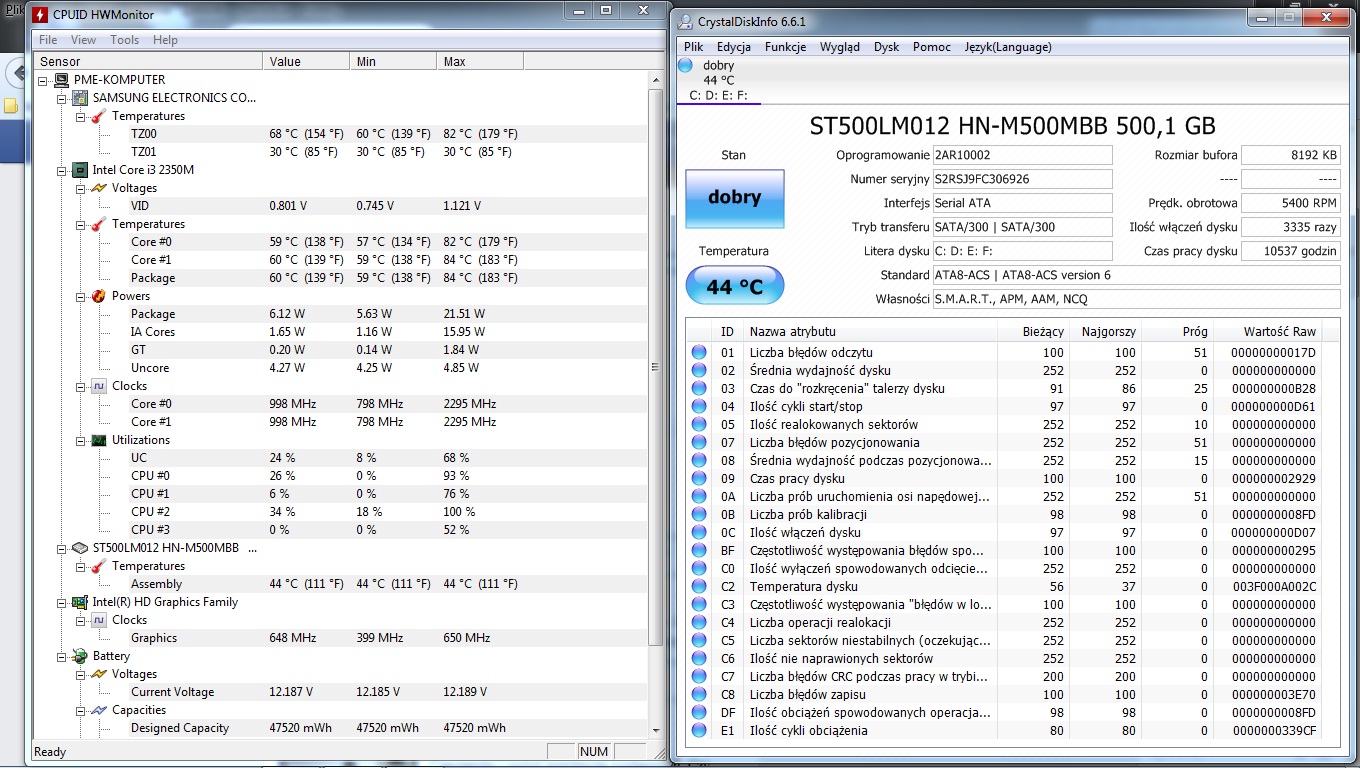Click the 'Ilość cykli start/stop' attribute row

(1014, 406)
